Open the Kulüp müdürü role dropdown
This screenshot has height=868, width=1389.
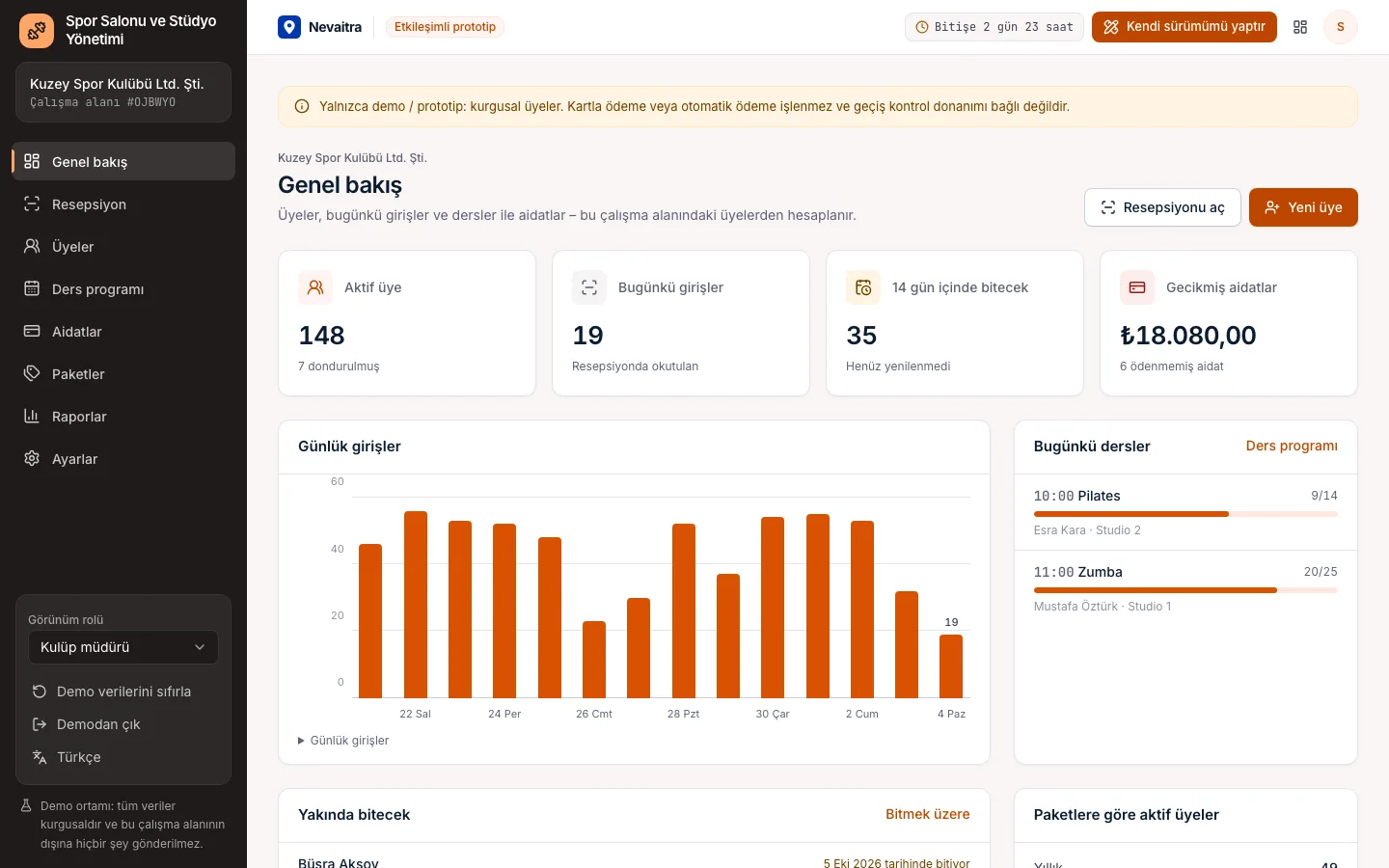click(123, 647)
